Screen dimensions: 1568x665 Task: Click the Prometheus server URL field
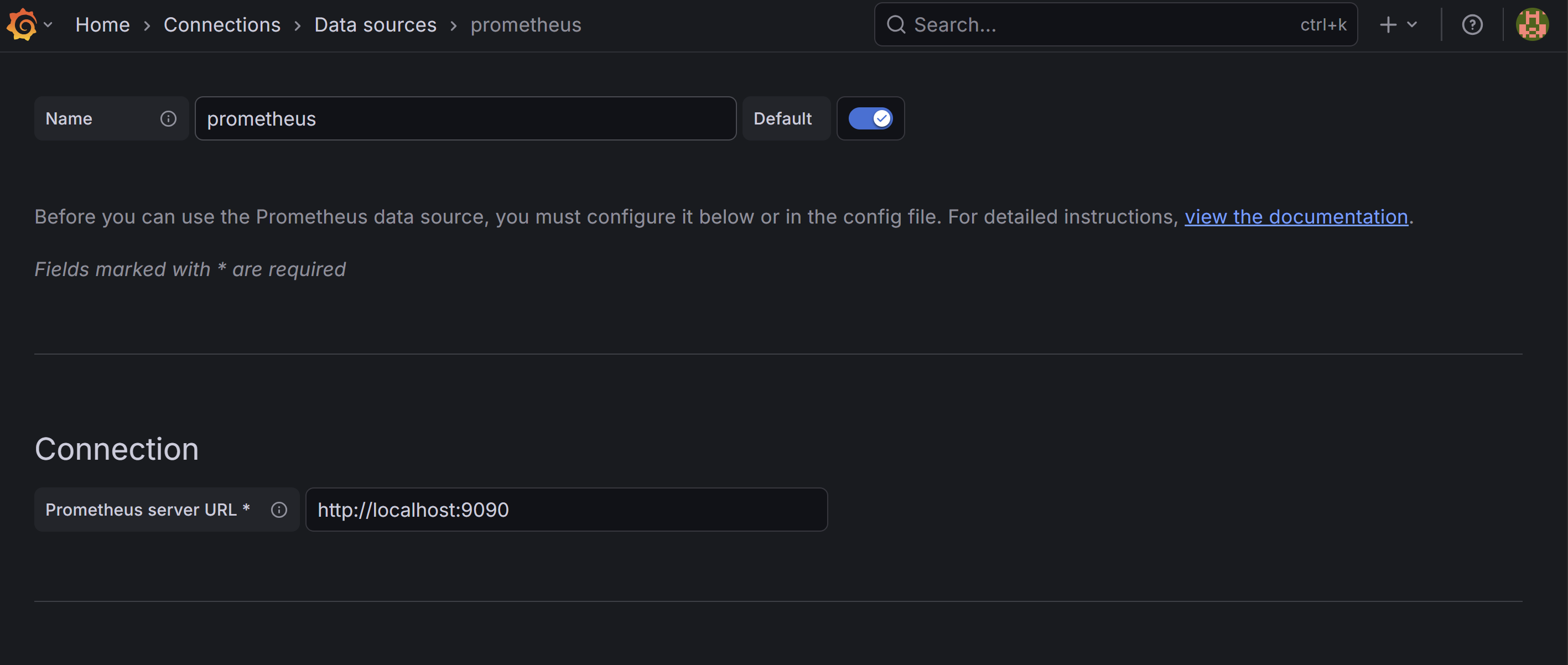pos(566,510)
